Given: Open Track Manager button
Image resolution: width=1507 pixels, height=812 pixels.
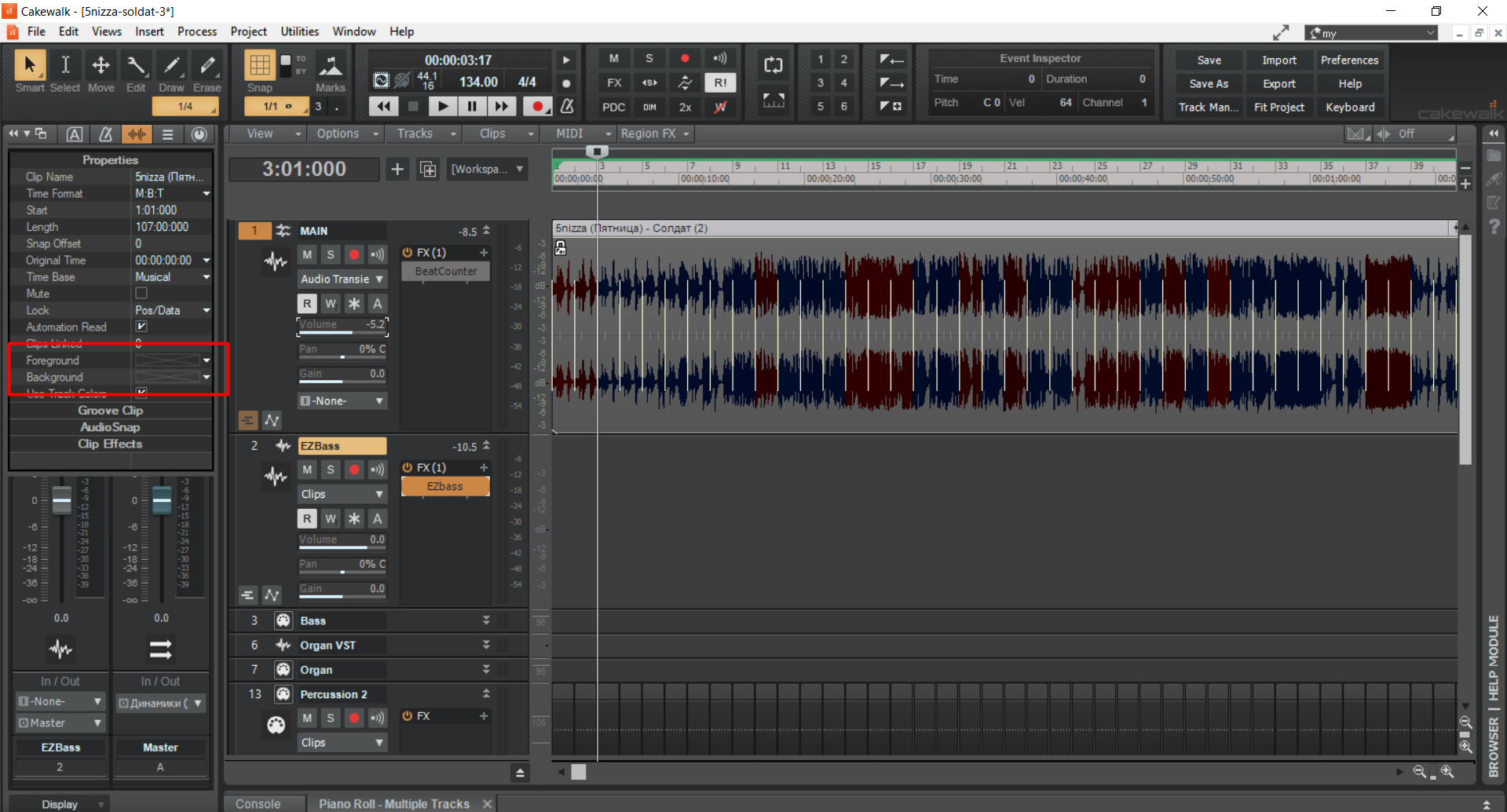Looking at the screenshot, I should coord(1209,108).
